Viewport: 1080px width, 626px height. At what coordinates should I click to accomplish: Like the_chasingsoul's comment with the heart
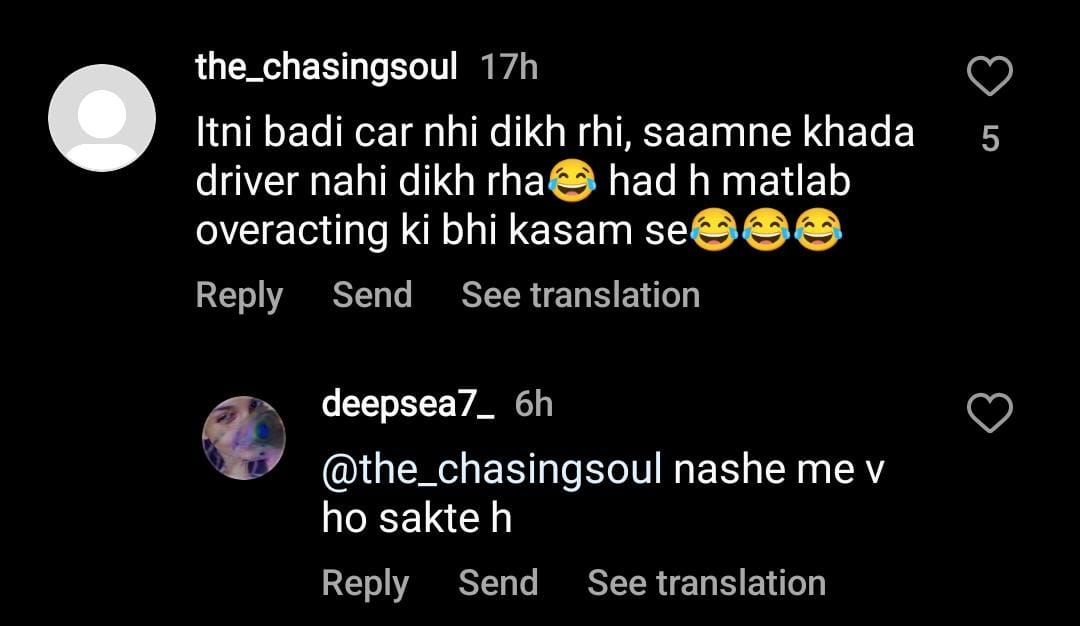click(x=990, y=77)
